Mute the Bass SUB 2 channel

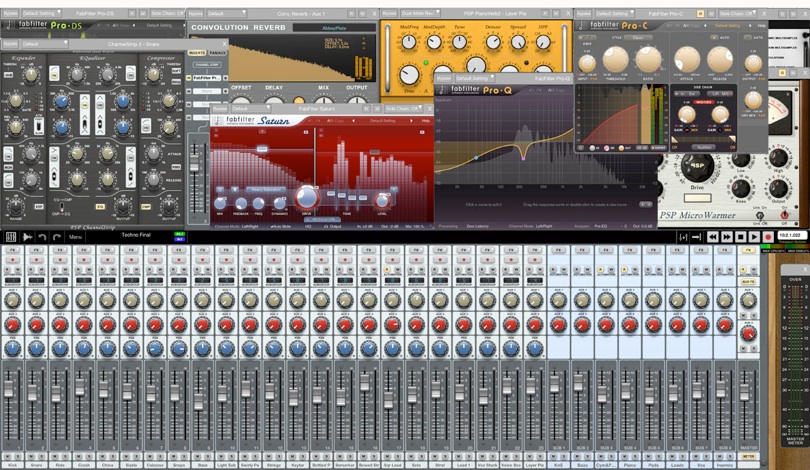579,457
